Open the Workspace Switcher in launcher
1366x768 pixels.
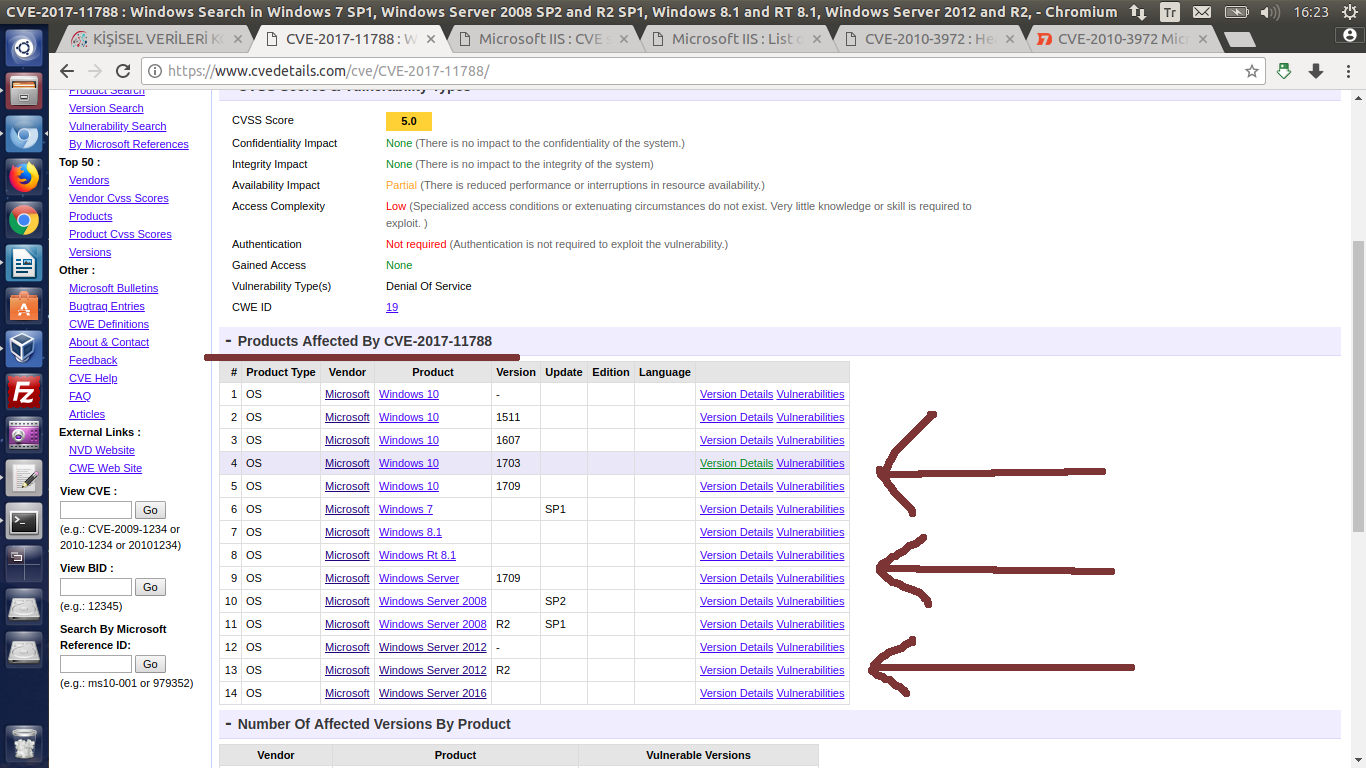pos(24,564)
